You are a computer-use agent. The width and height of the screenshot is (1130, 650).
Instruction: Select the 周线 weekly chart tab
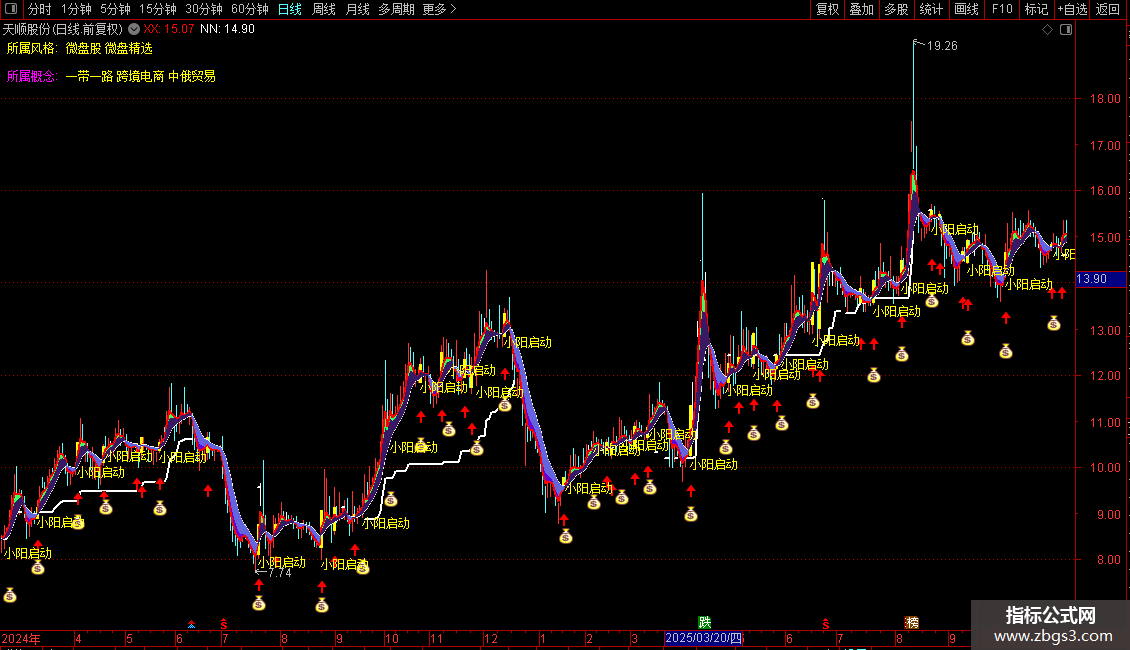324,9
